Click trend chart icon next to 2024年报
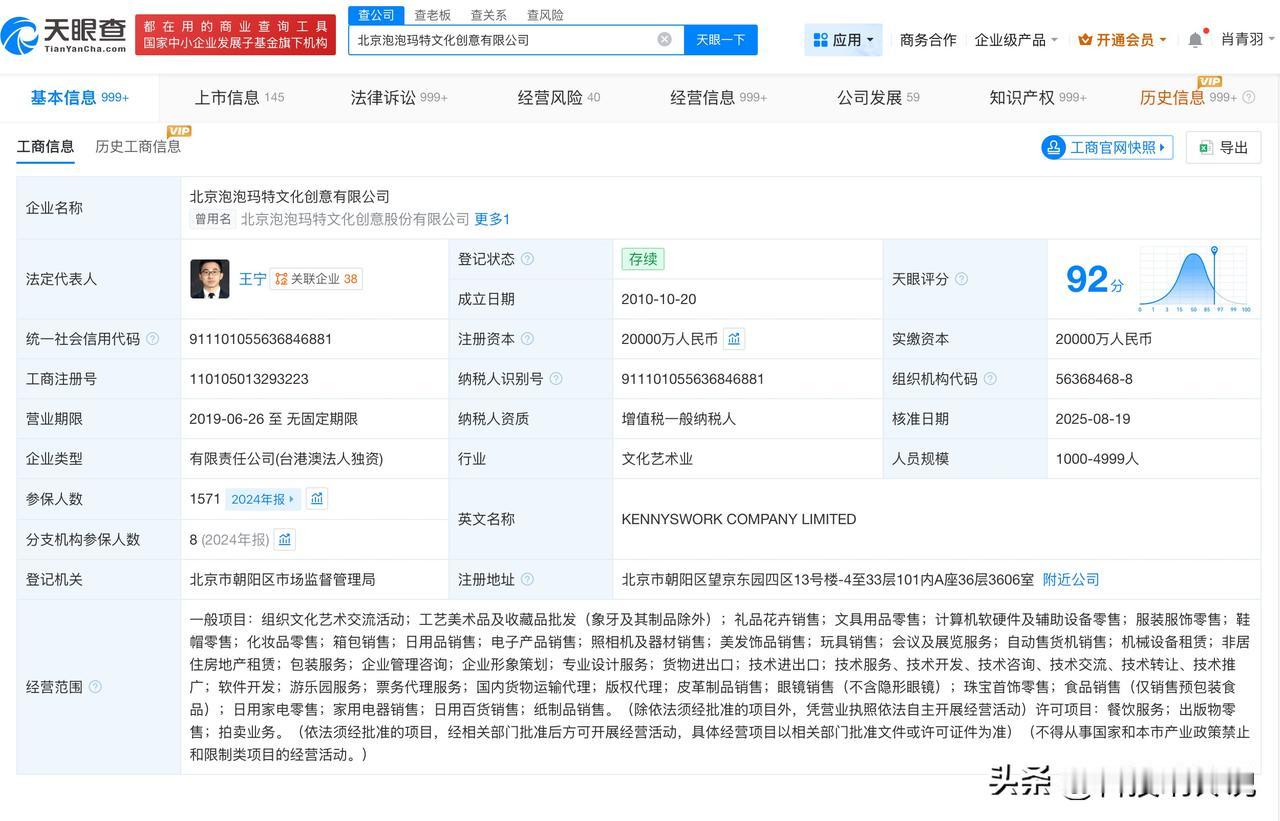Screen dimensions: 1280x821 317,498
